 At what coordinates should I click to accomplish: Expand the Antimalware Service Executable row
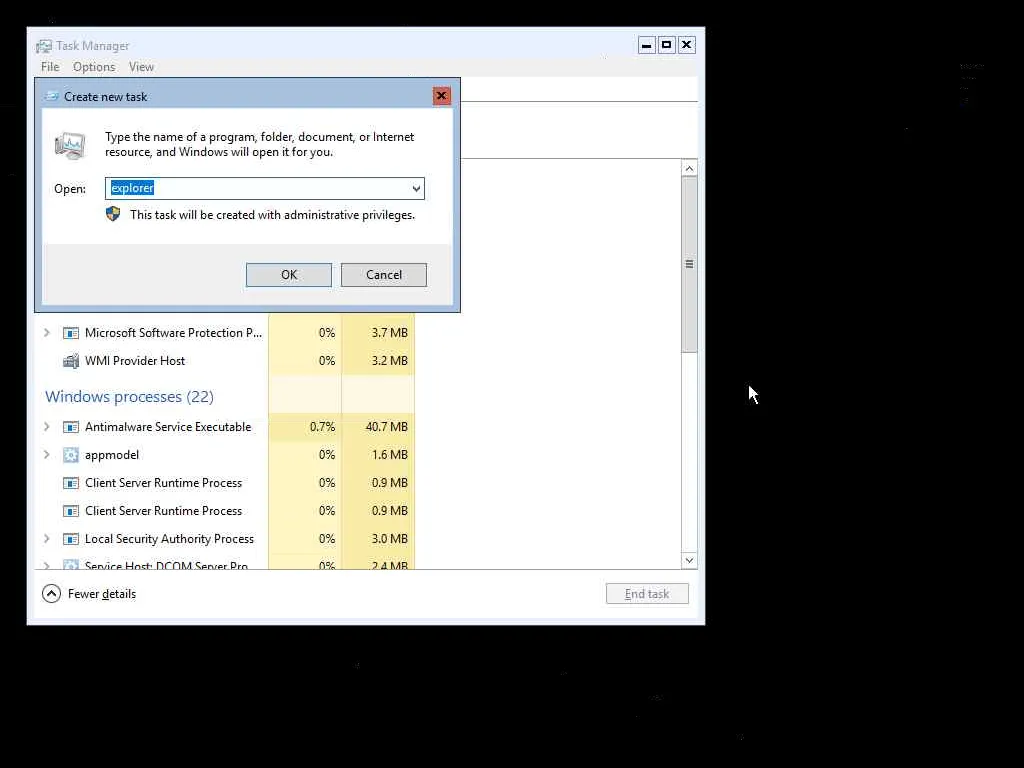(46, 426)
